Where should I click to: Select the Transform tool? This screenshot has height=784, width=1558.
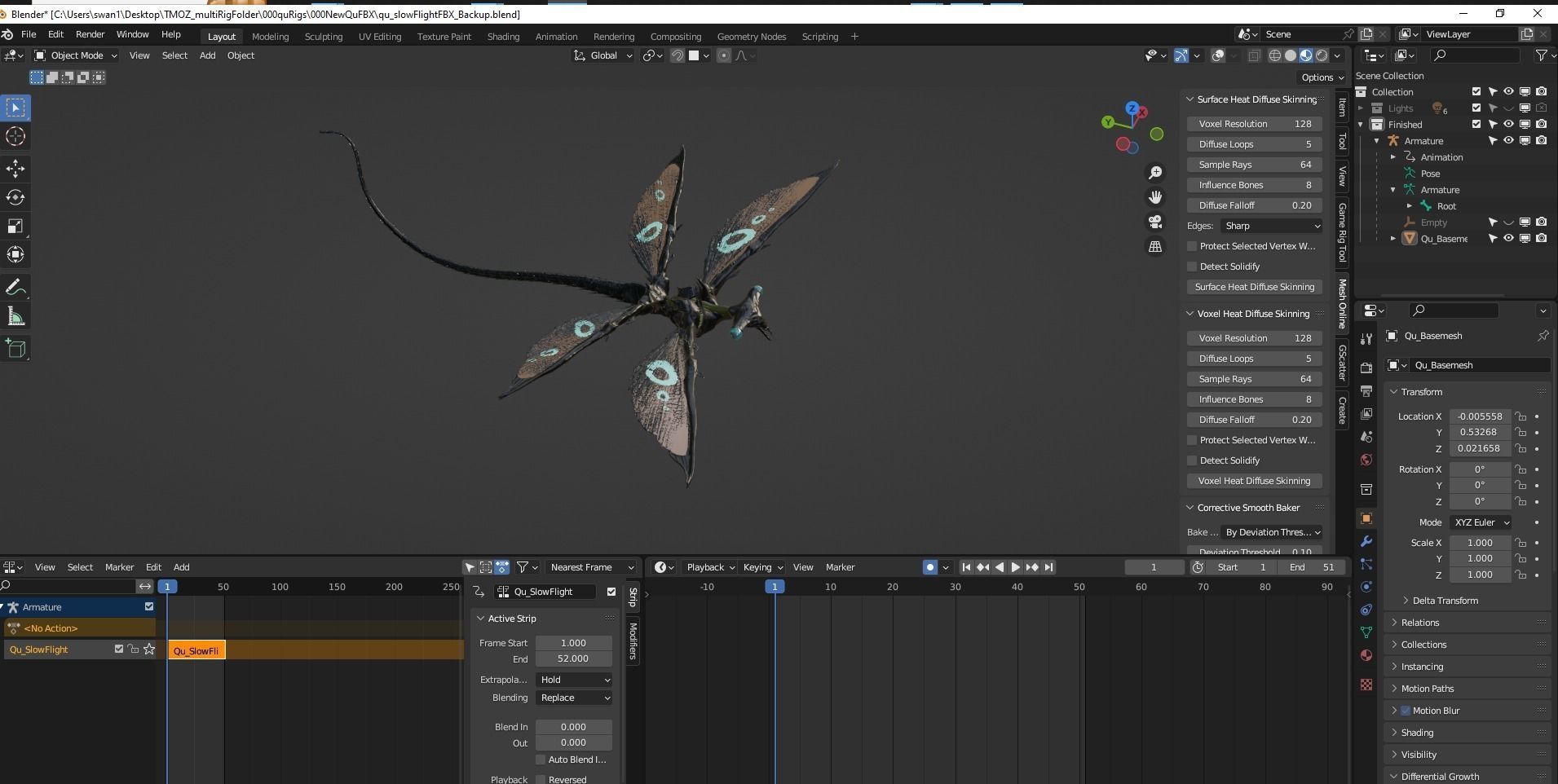pos(15,254)
